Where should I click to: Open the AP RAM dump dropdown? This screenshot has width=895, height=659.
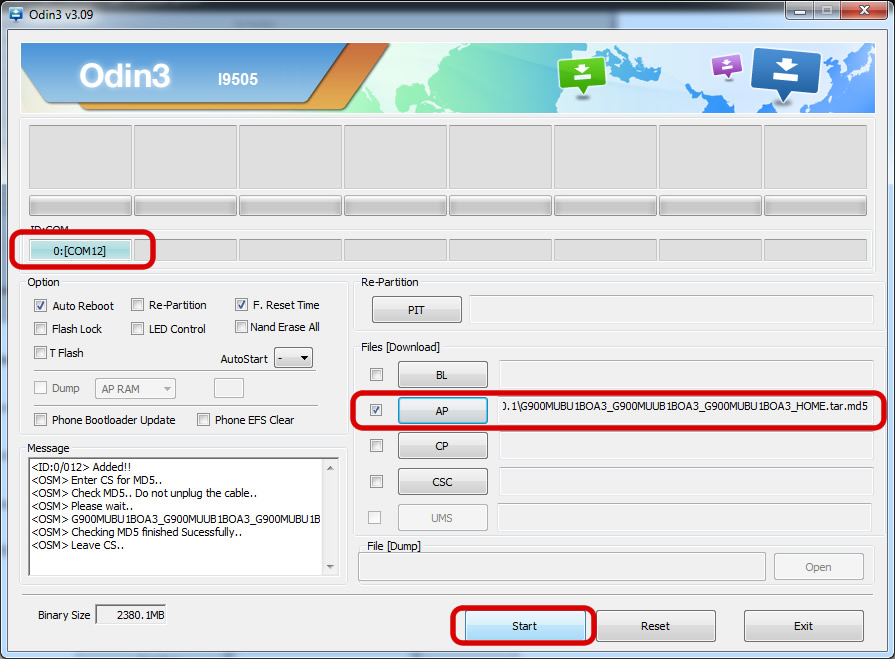[135, 389]
